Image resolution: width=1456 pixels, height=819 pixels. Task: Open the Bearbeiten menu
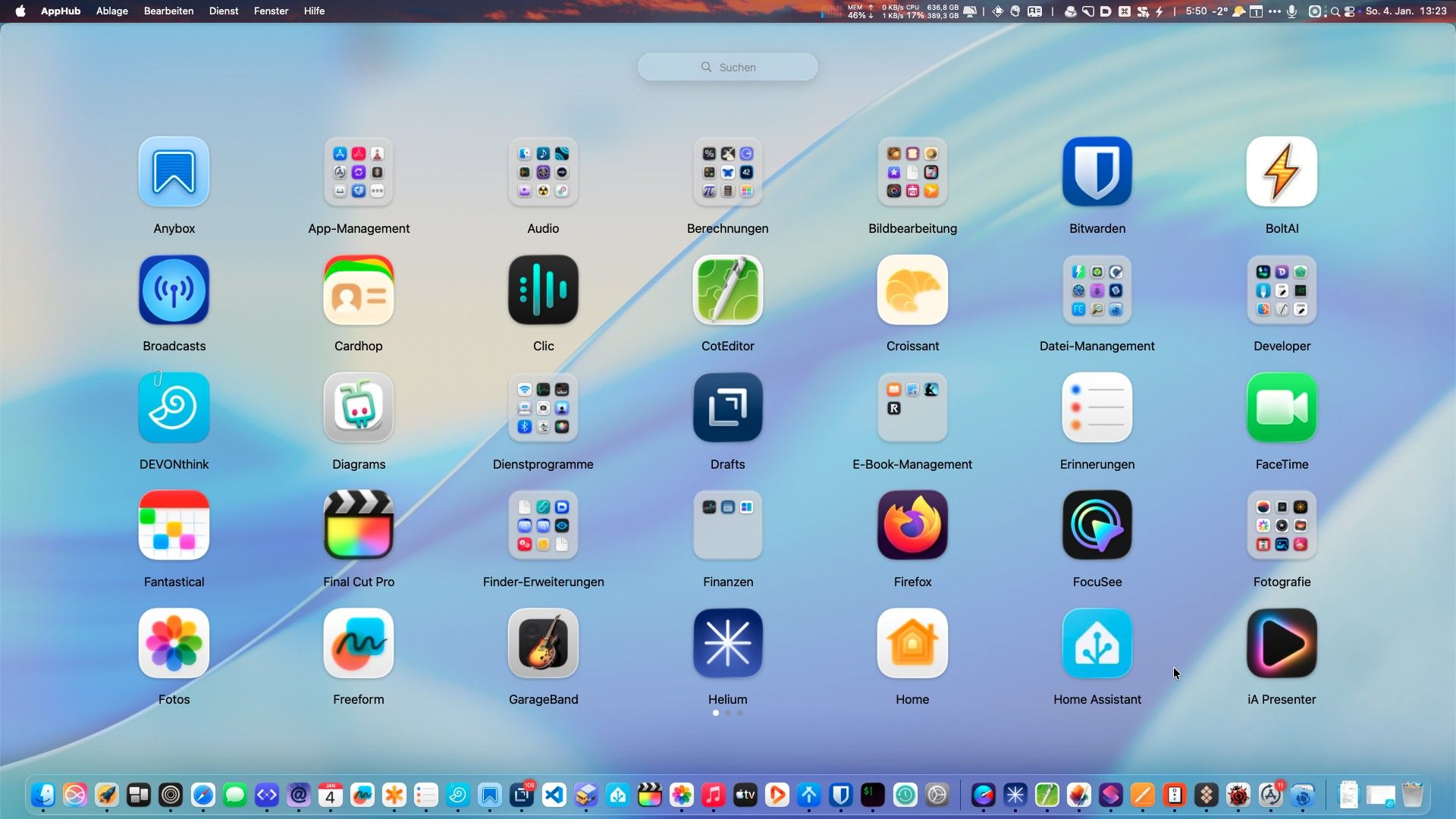point(168,11)
